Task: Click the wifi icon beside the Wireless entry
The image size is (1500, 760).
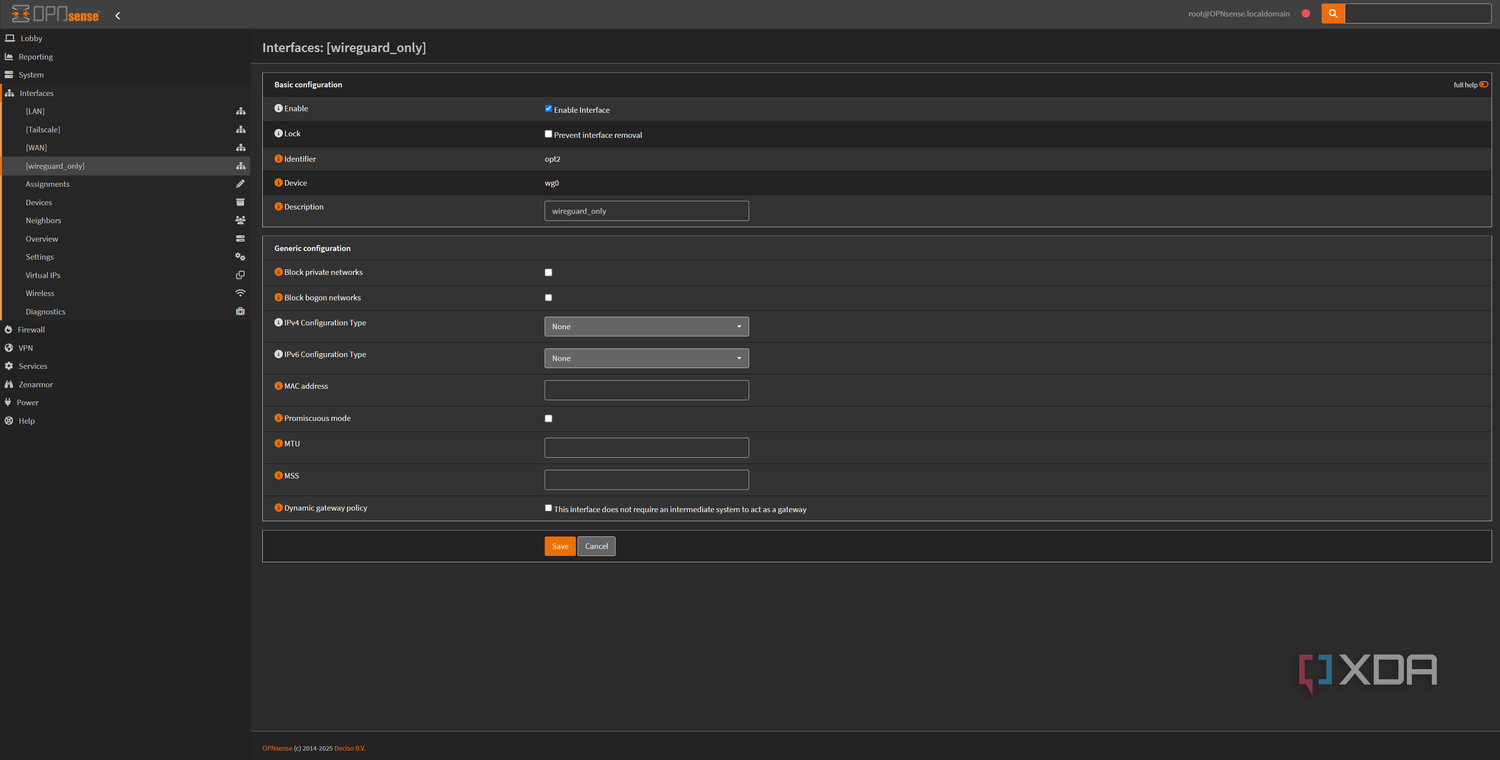Action: pos(240,293)
